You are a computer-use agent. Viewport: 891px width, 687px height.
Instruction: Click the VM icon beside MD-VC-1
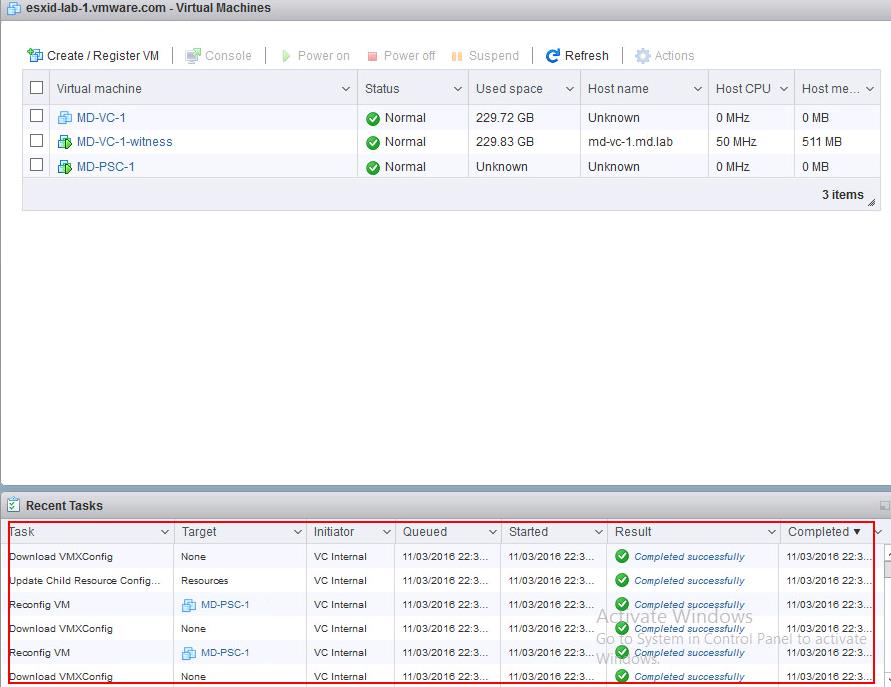tap(65, 118)
